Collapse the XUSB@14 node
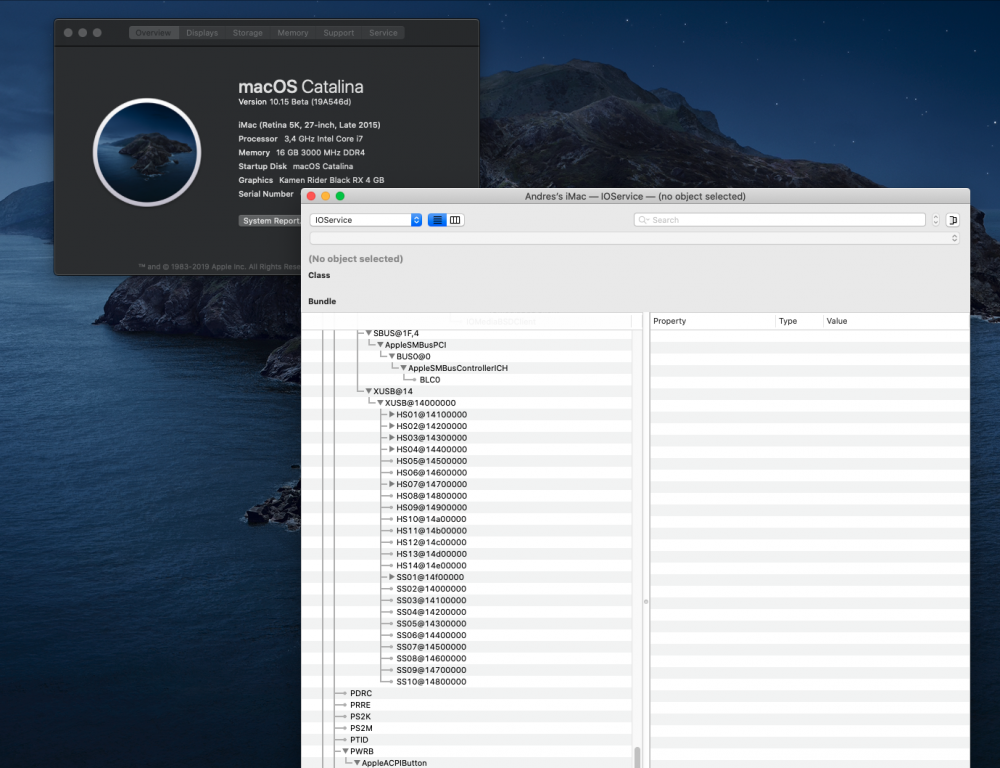 369,391
